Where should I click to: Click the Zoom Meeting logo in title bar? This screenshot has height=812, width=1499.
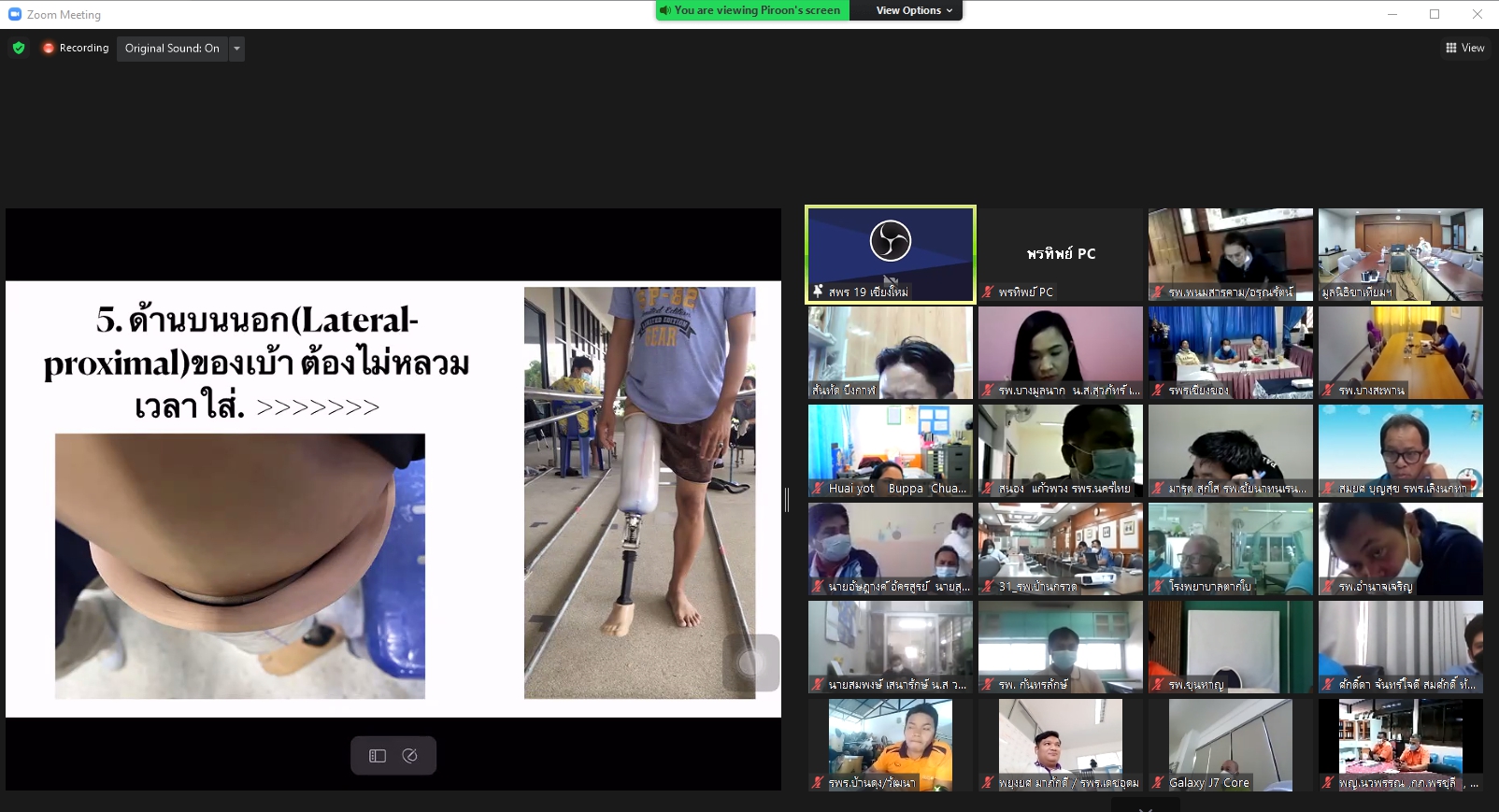click(x=15, y=14)
